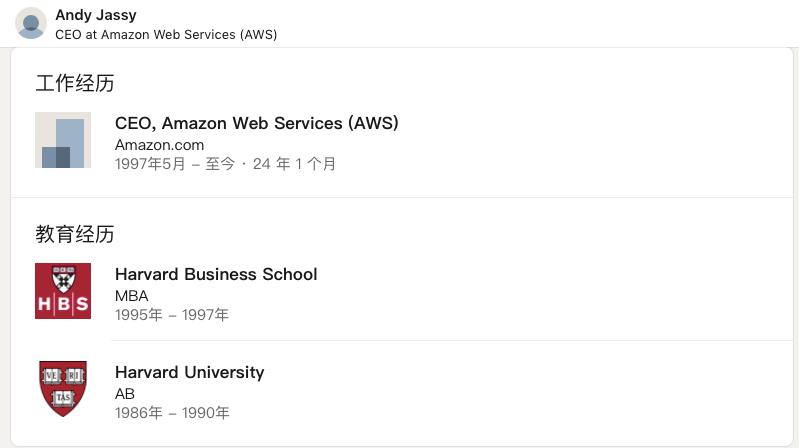This screenshot has height=448, width=799.
Task: Select the 教育经历 section heading
Action: tap(75, 234)
